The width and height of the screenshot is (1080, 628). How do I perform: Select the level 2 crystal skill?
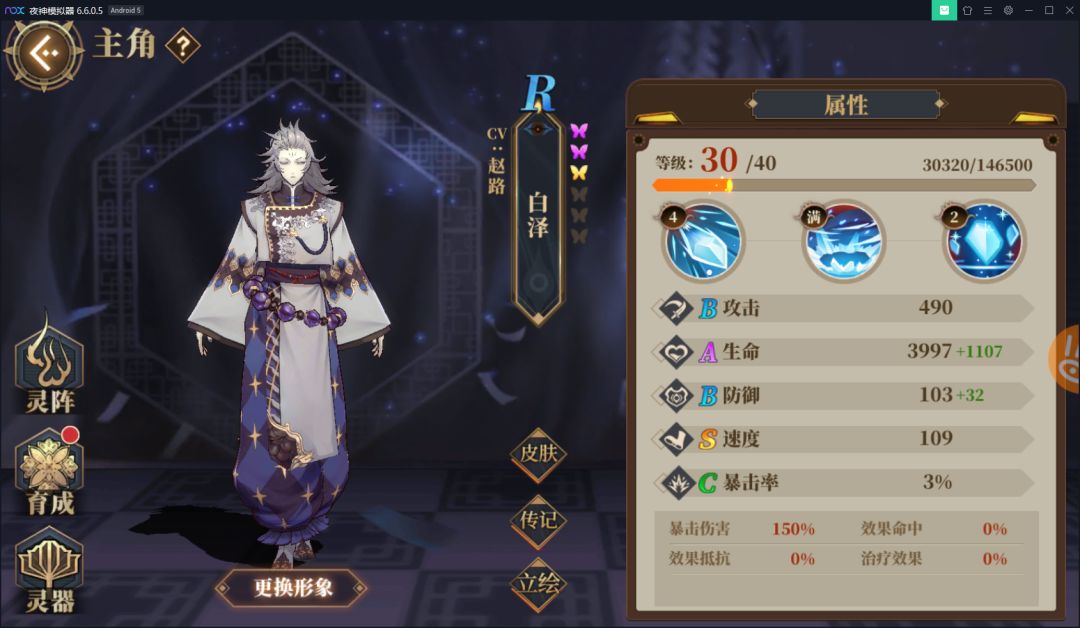coord(984,241)
